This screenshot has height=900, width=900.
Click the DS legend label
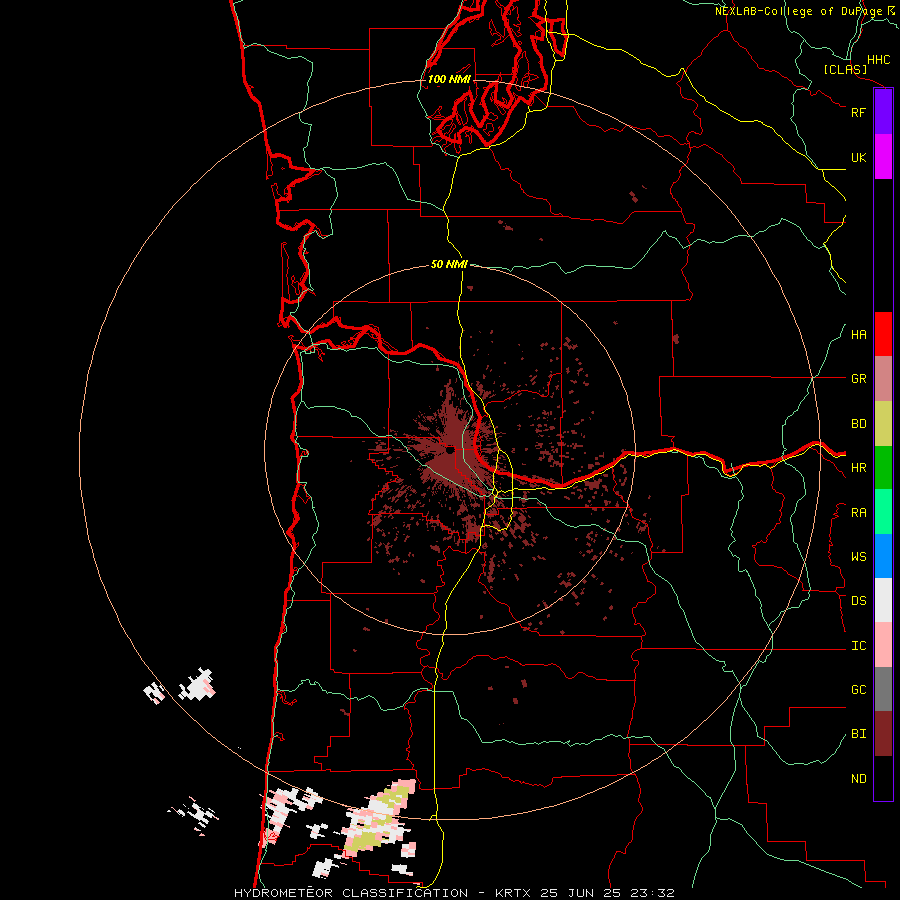tap(858, 601)
